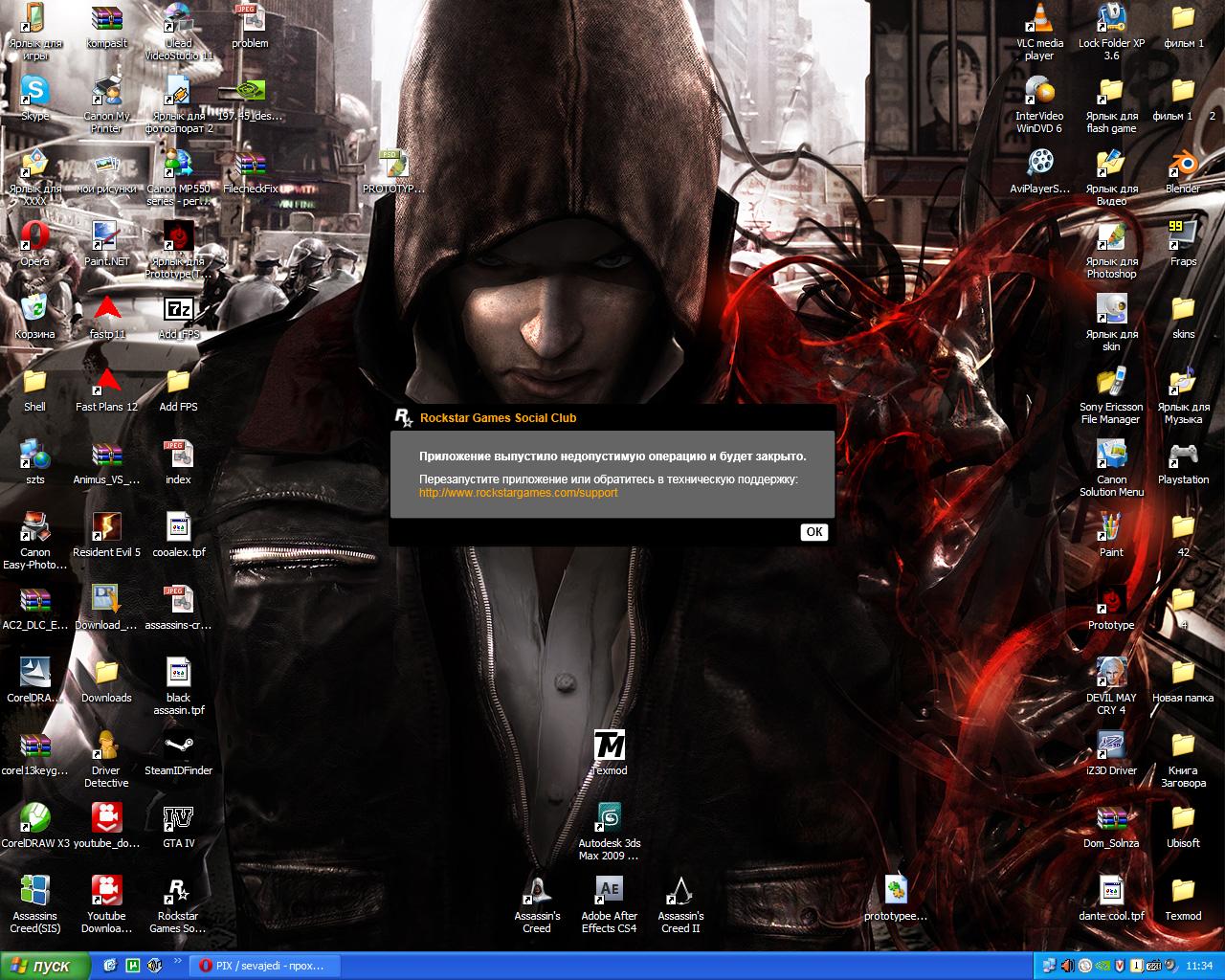Click the system tray clock showing 11:34
Viewport: 1225px width, 980px height.
(x=1199, y=967)
